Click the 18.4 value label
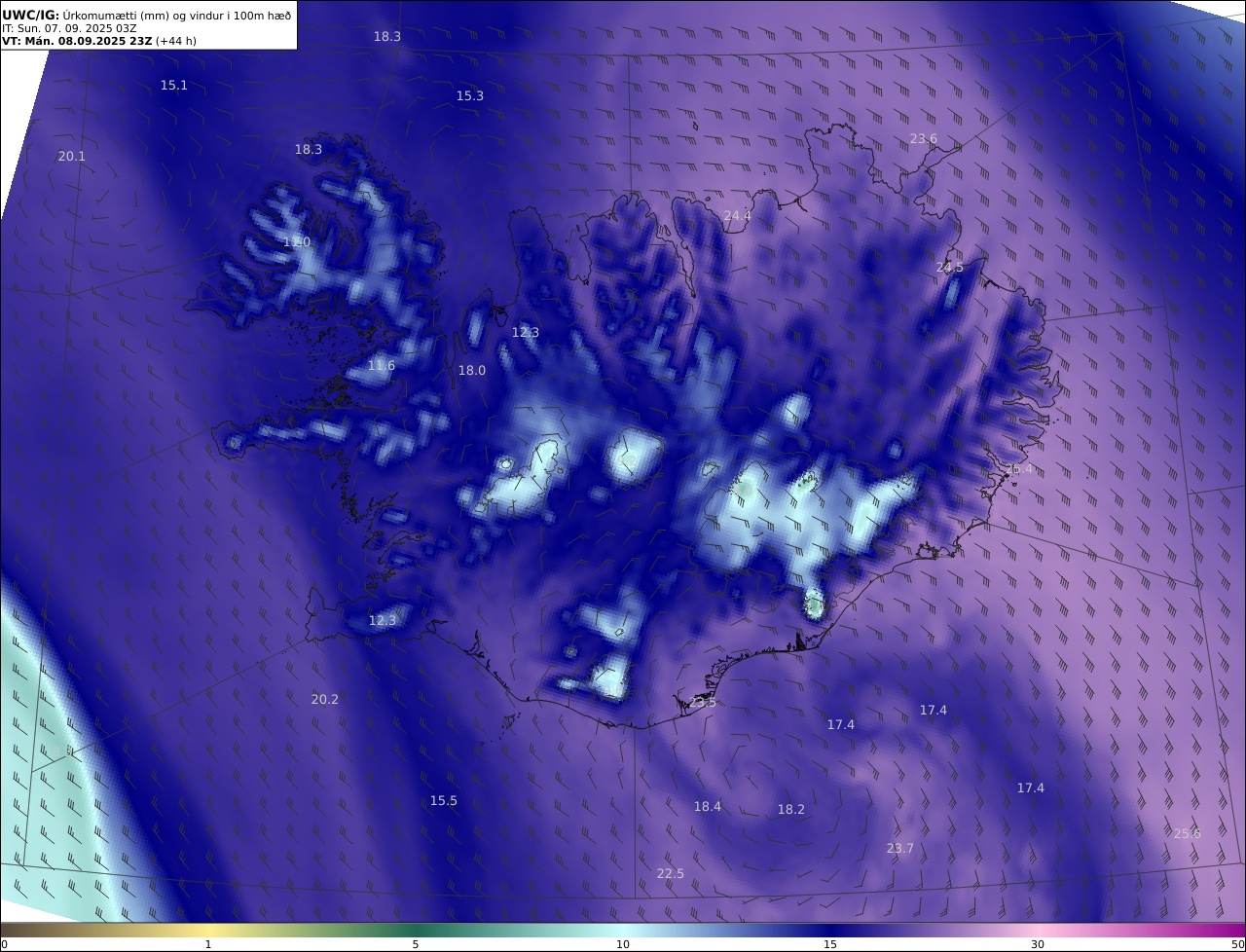 (708, 807)
